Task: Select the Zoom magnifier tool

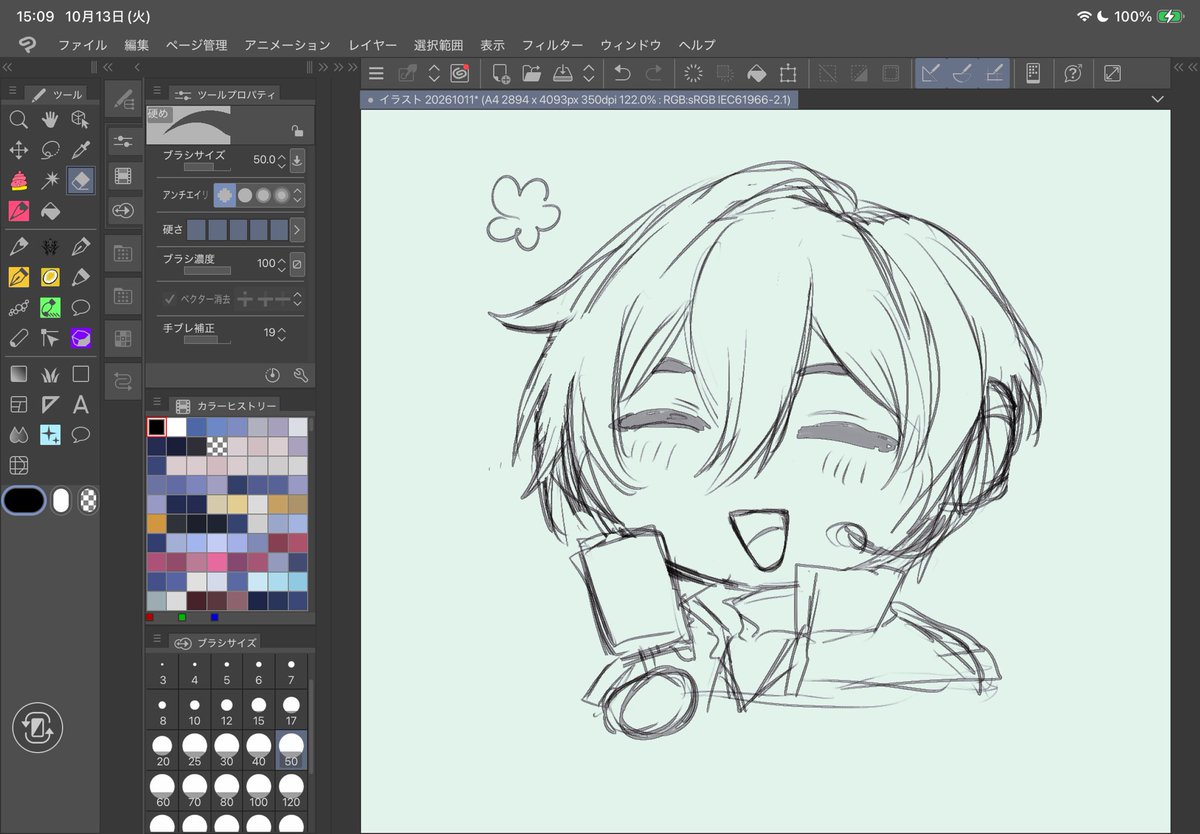Action: [x=18, y=120]
